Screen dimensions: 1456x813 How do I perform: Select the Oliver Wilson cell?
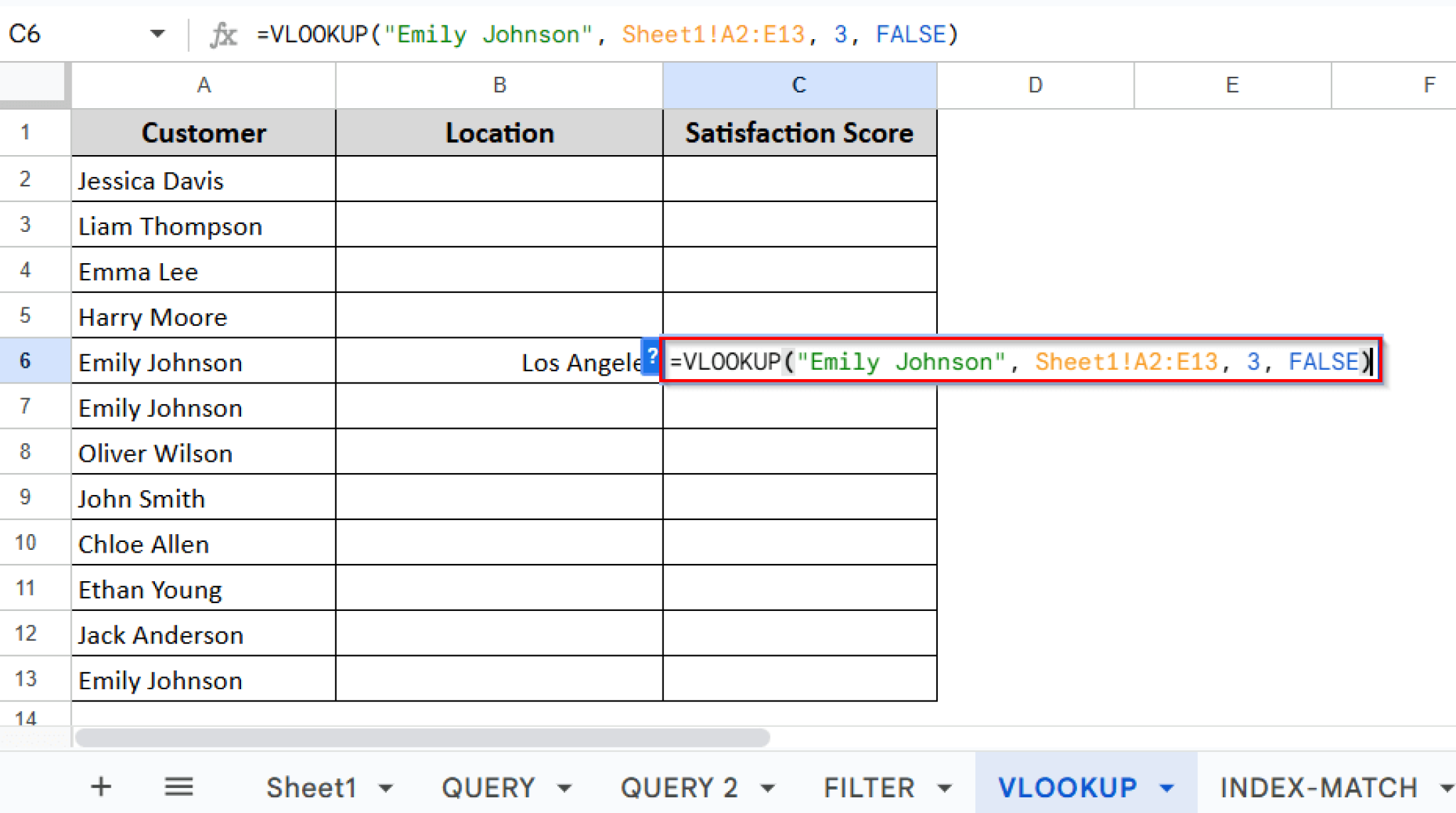tap(203, 453)
